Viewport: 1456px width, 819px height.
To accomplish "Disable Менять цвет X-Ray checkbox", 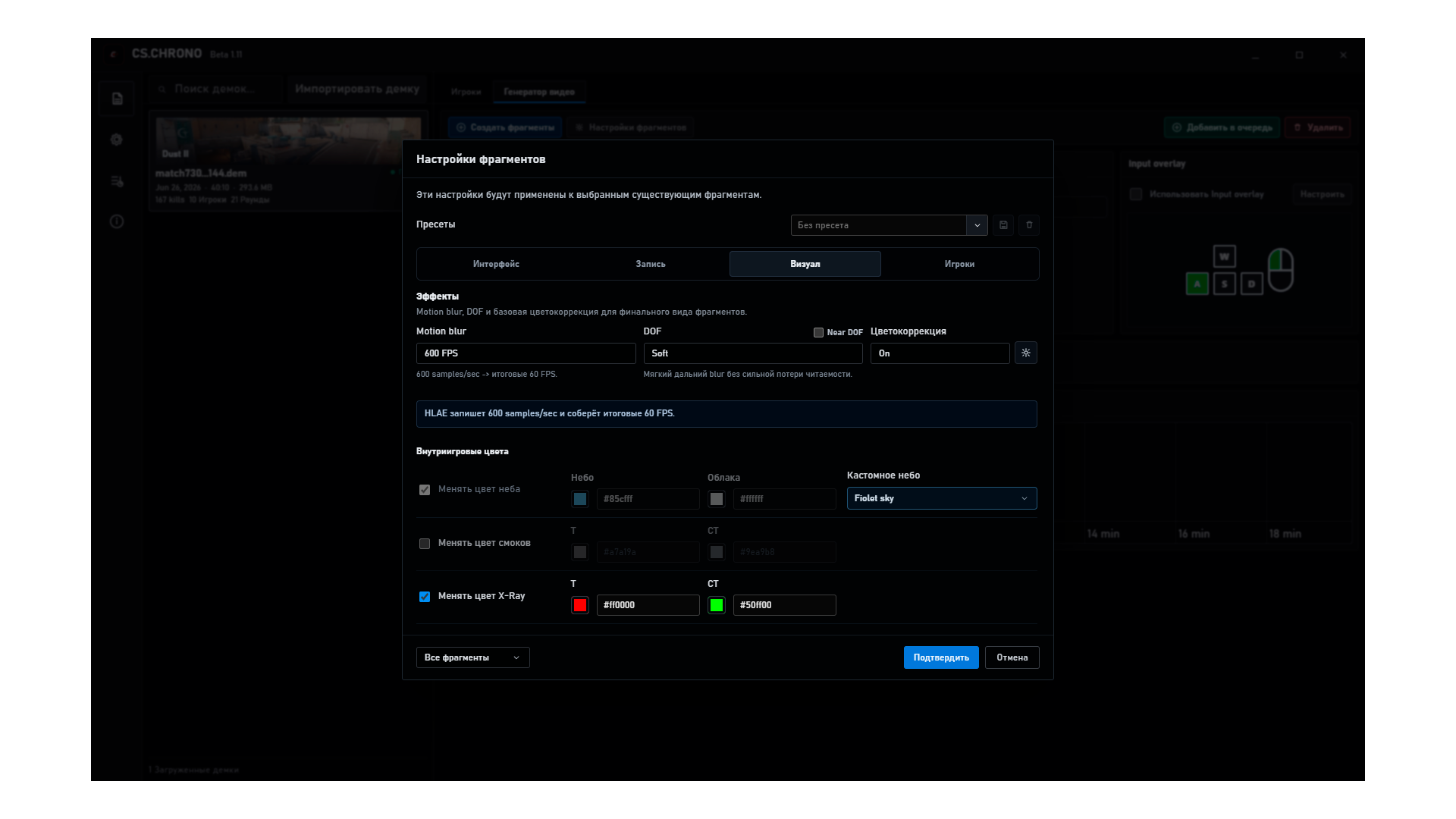I will pyautogui.click(x=425, y=597).
